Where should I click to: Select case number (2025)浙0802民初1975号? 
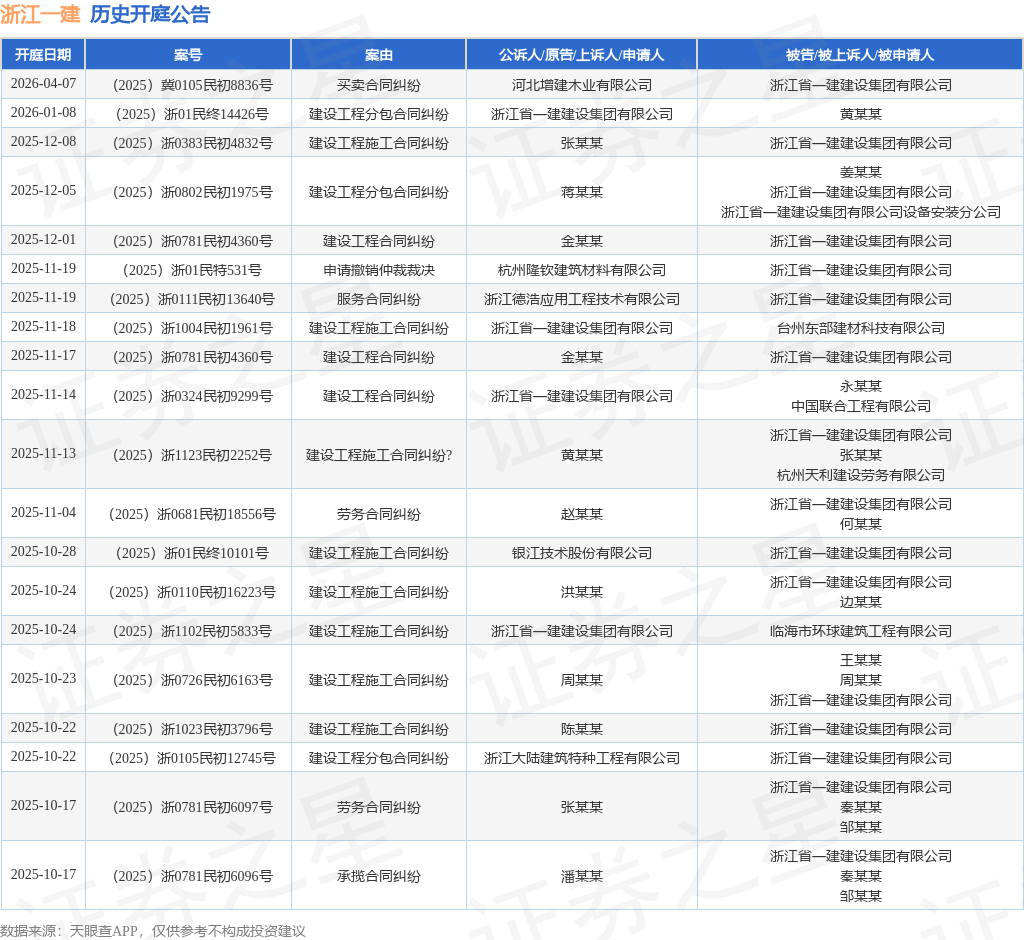[x=192, y=192]
